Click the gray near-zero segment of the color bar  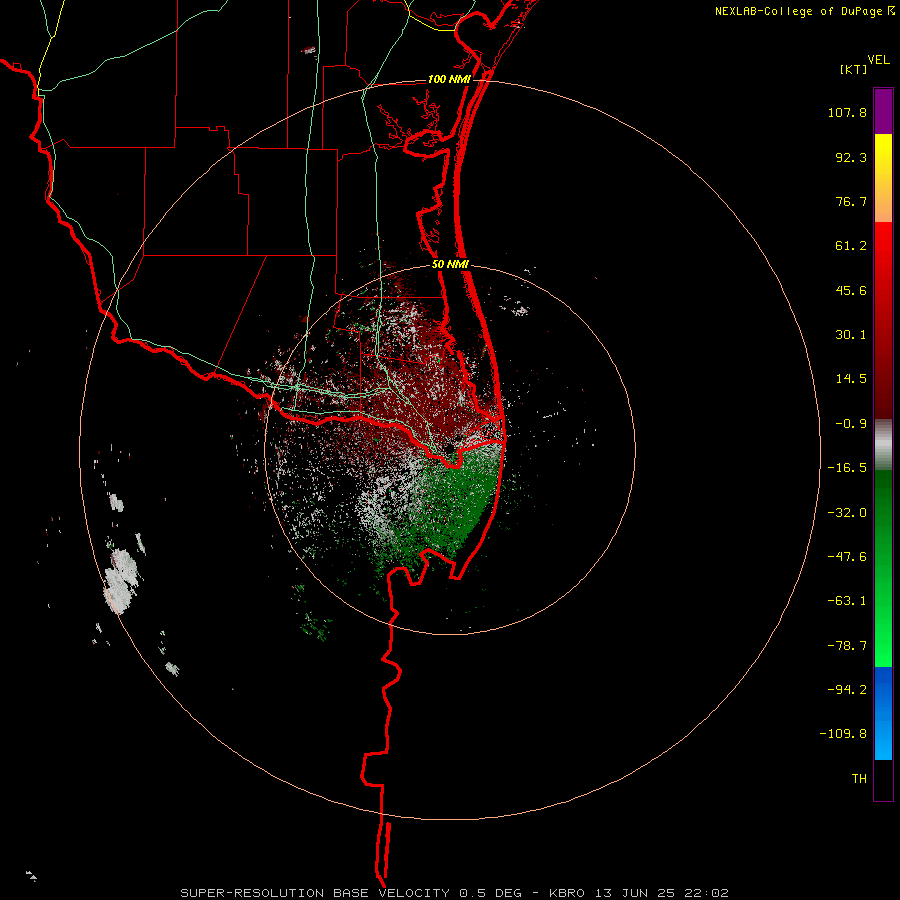tap(883, 445)
